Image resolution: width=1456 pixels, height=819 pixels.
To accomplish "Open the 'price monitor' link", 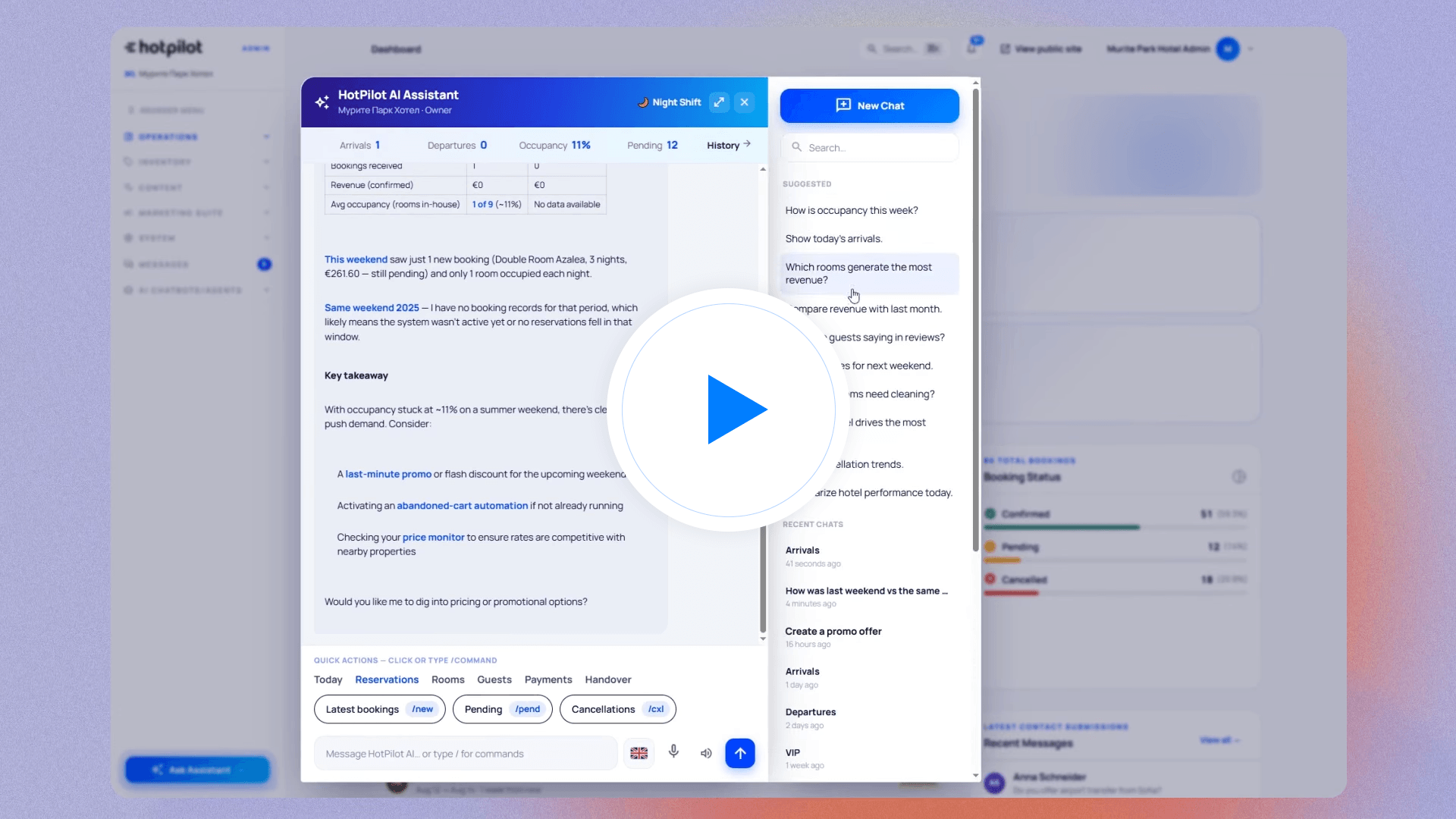I will click(x=433, y=537).
